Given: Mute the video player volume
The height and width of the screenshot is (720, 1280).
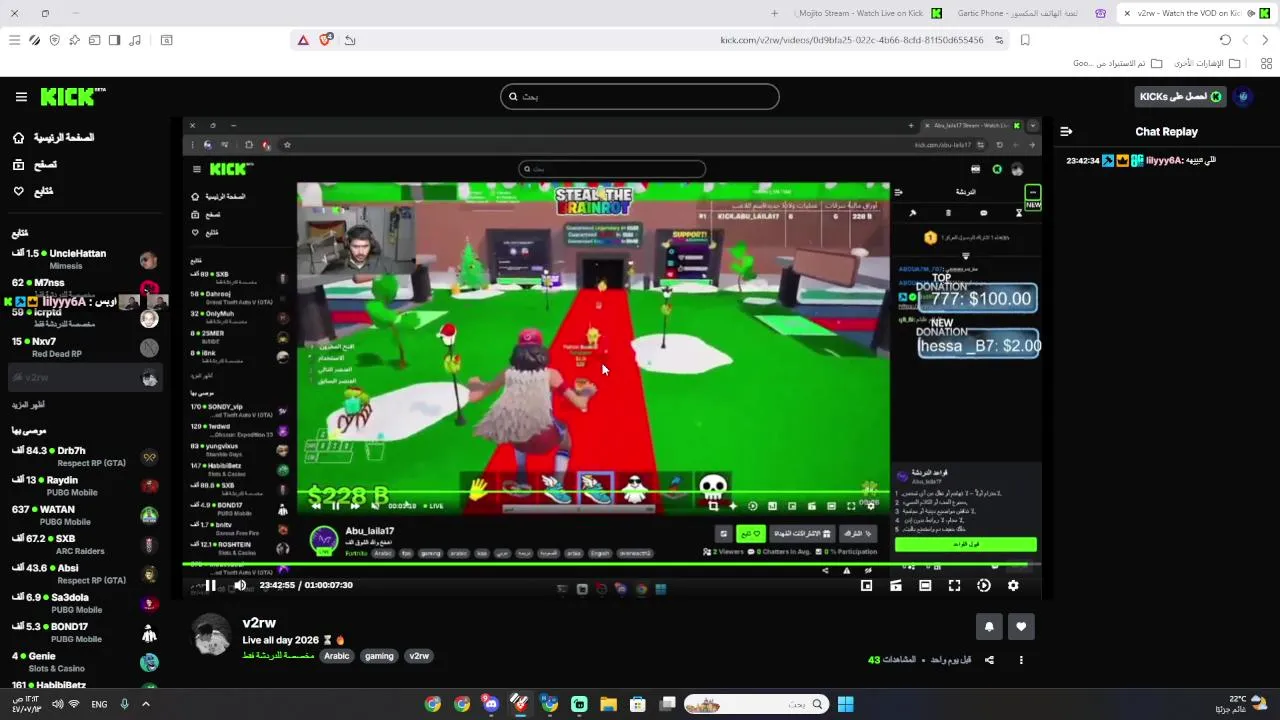Looking at the screenshot, I should [239, 586].
